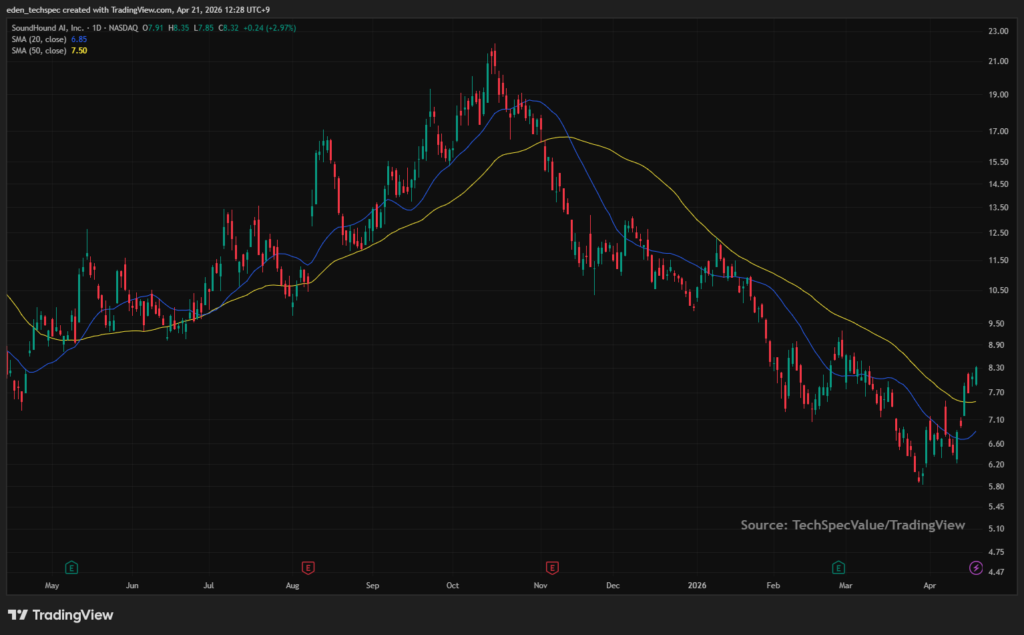Click the Oct label on time axis
Viewport: 1024px width, 635px height.
coord(453,585)
